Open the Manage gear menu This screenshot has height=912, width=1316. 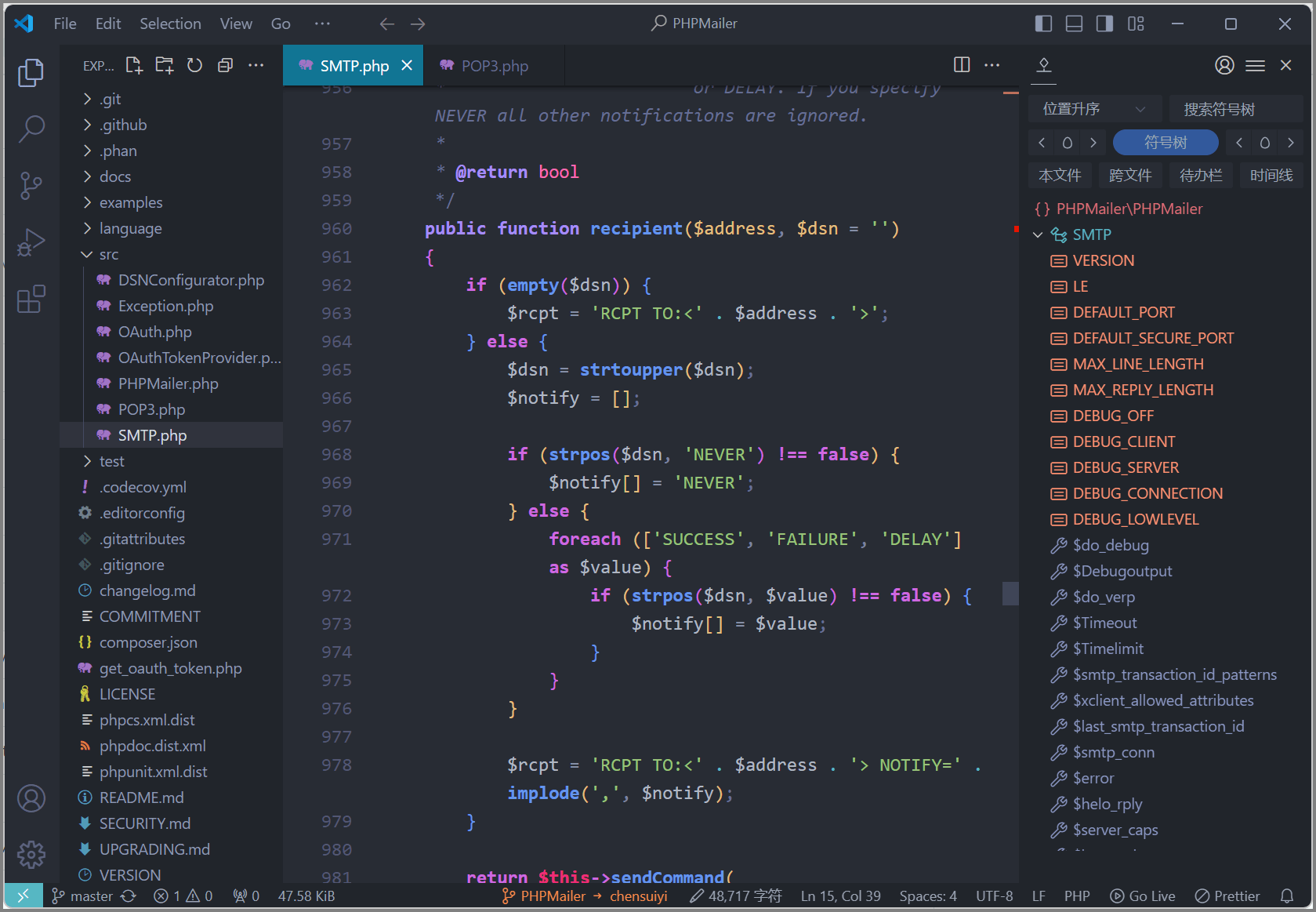31,855
